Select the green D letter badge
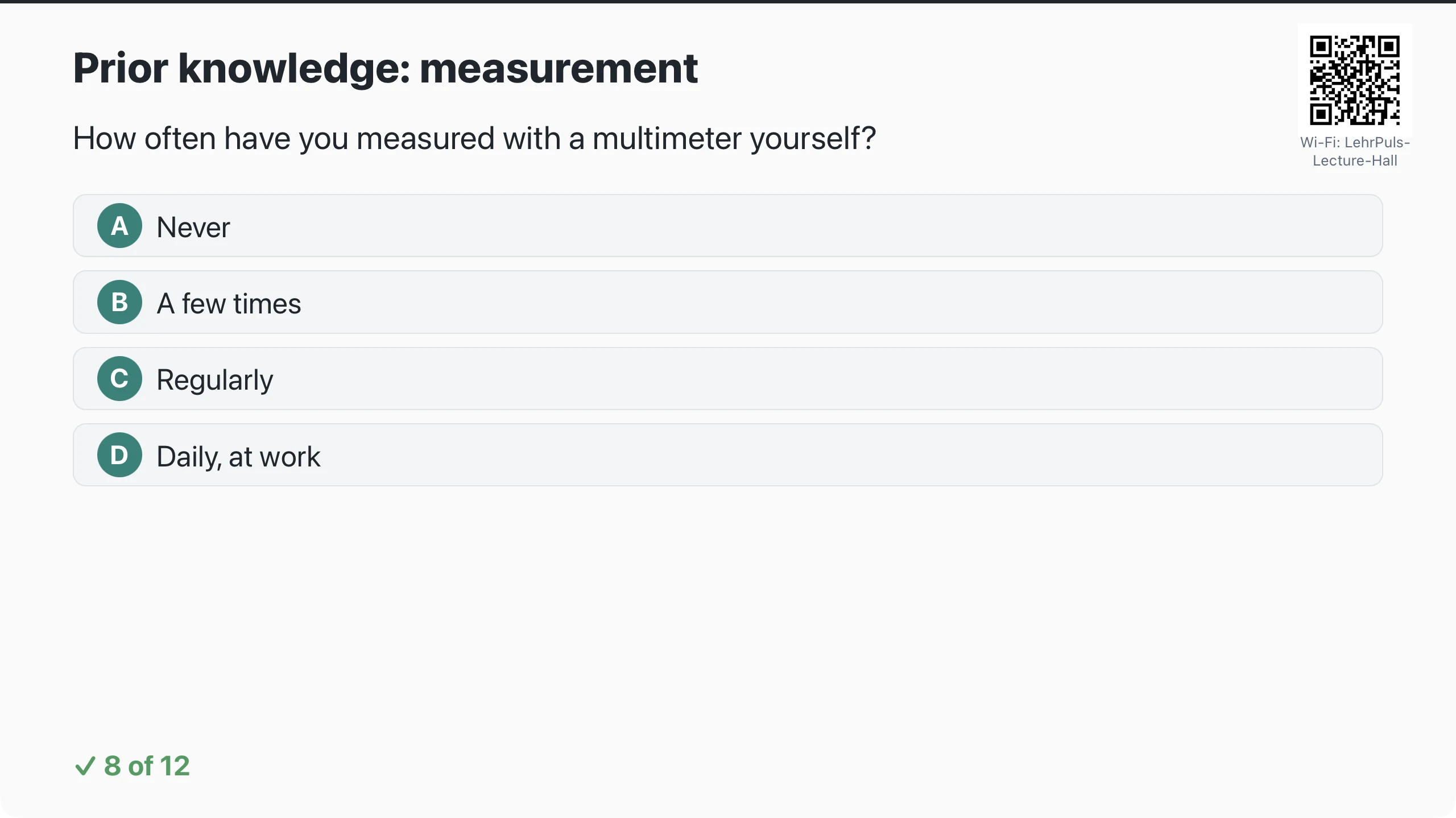The width and height of the screenshot is (1456, 818). pyautogui.click(x=119, y=455)
